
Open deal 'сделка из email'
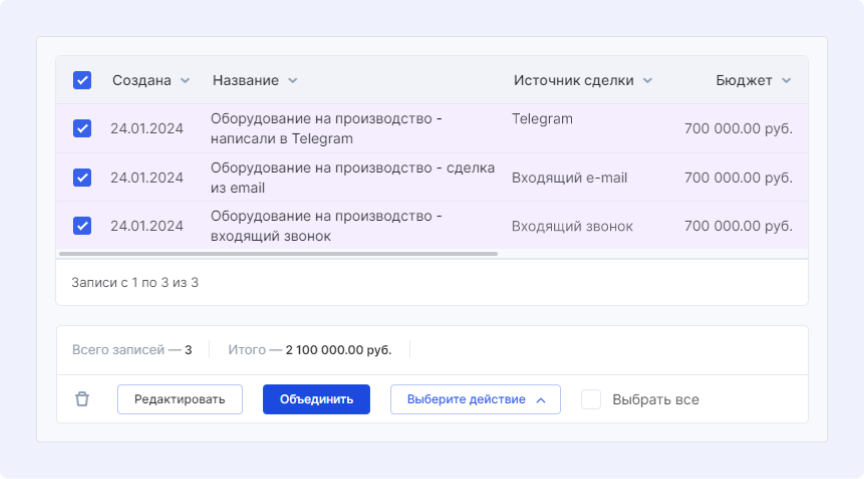point(352,177)
